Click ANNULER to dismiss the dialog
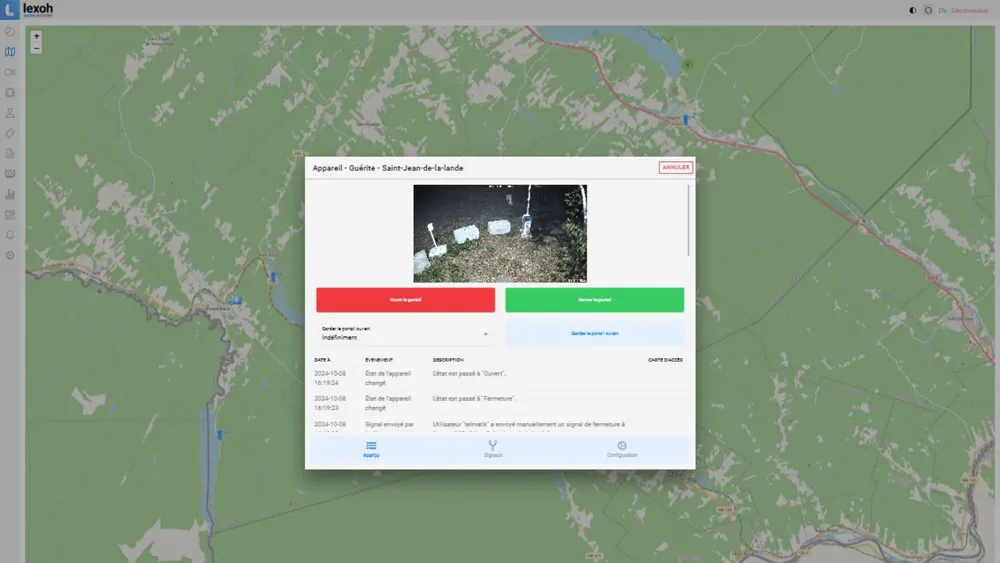 click(676, 168)
